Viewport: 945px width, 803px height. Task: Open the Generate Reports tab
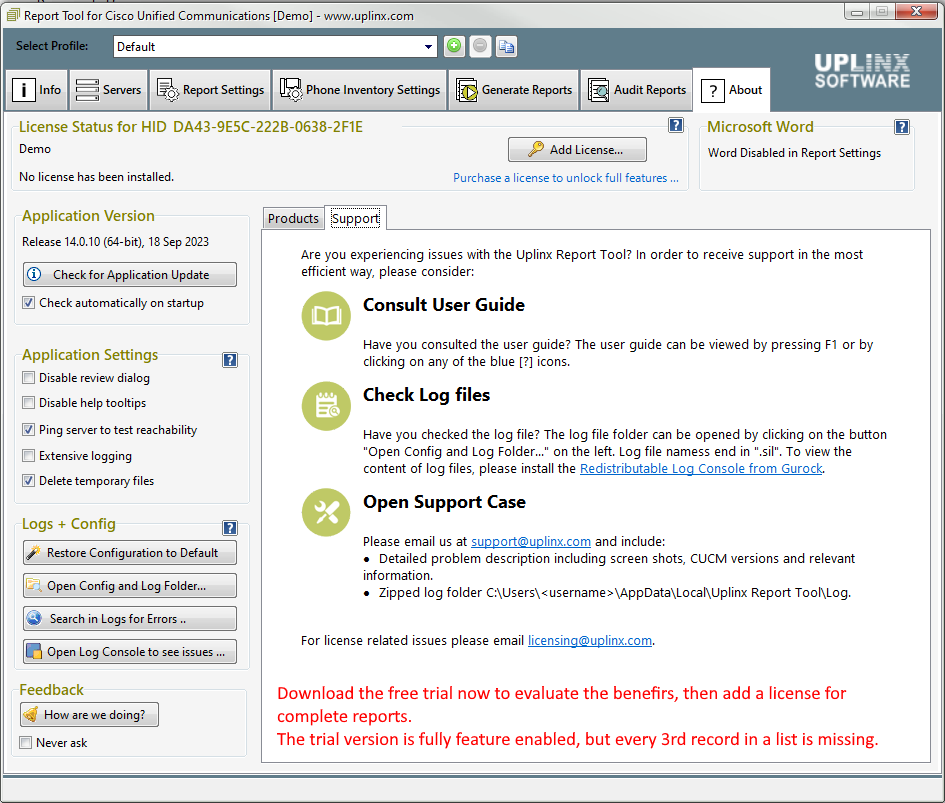(514, 90)
